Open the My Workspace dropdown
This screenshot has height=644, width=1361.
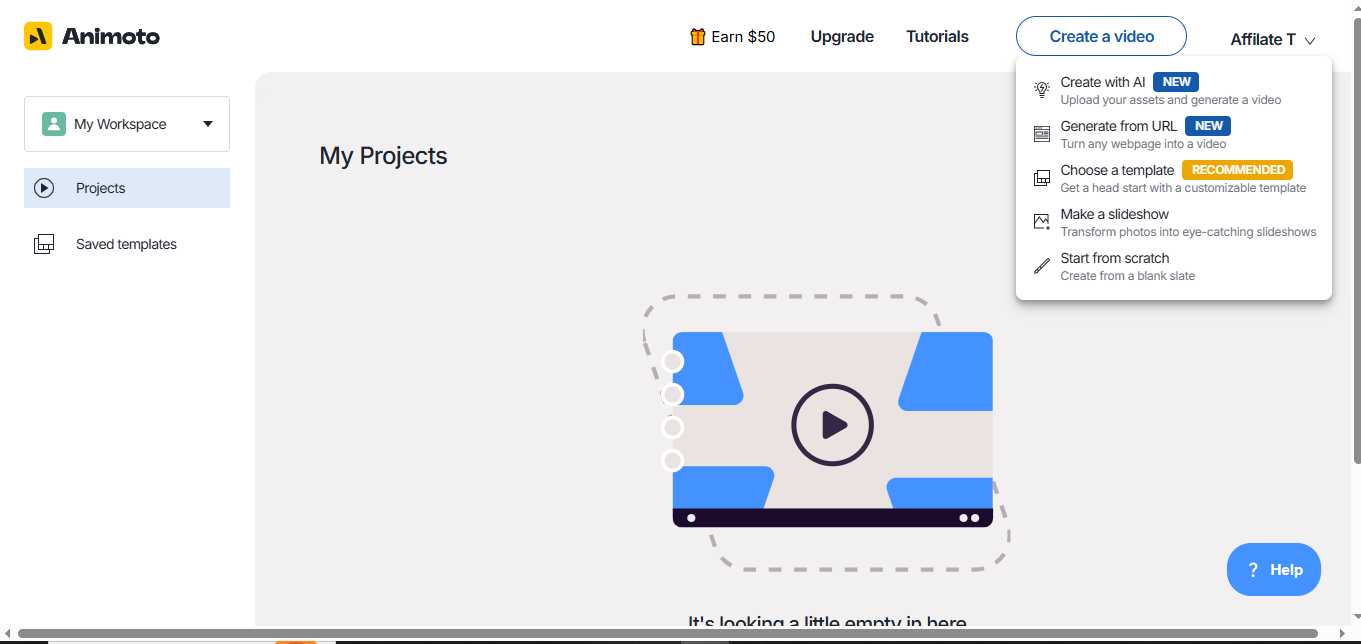click(127, 124)
